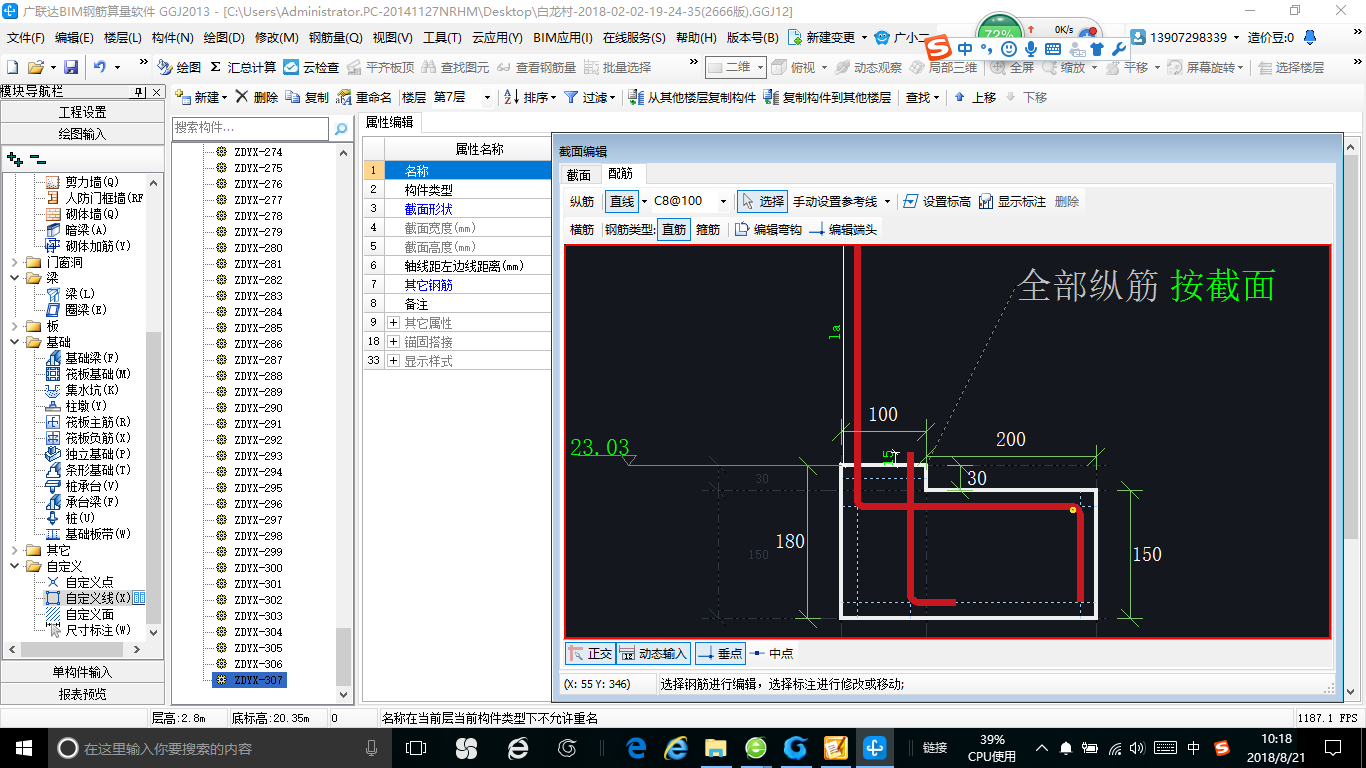Expand 显示样式 property row
Viewport: 1366px width, 768px height.
pyautogui.click(x=393, y=361)
